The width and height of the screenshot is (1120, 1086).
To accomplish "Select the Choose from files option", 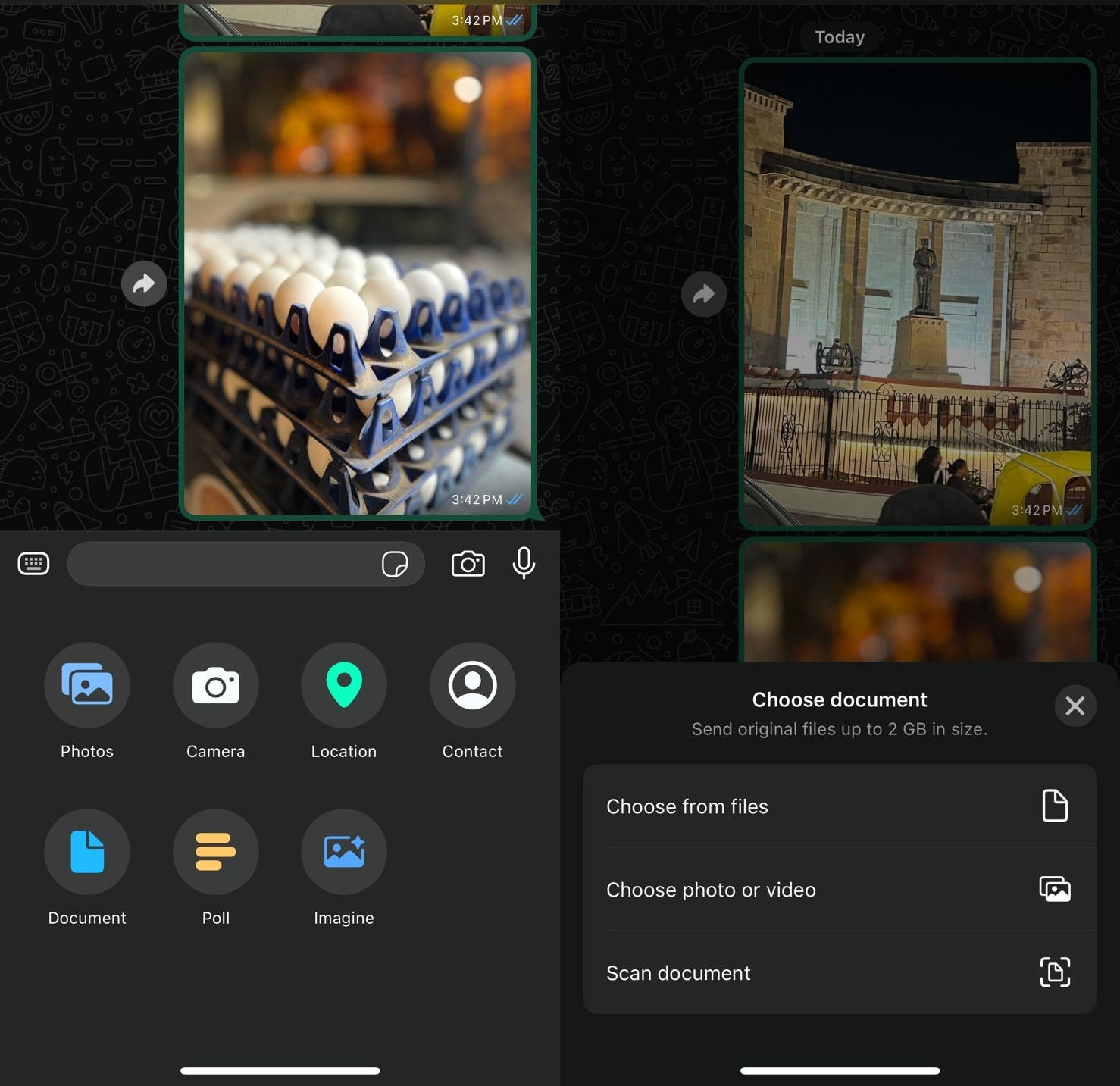I will click(x=839, y=806).
